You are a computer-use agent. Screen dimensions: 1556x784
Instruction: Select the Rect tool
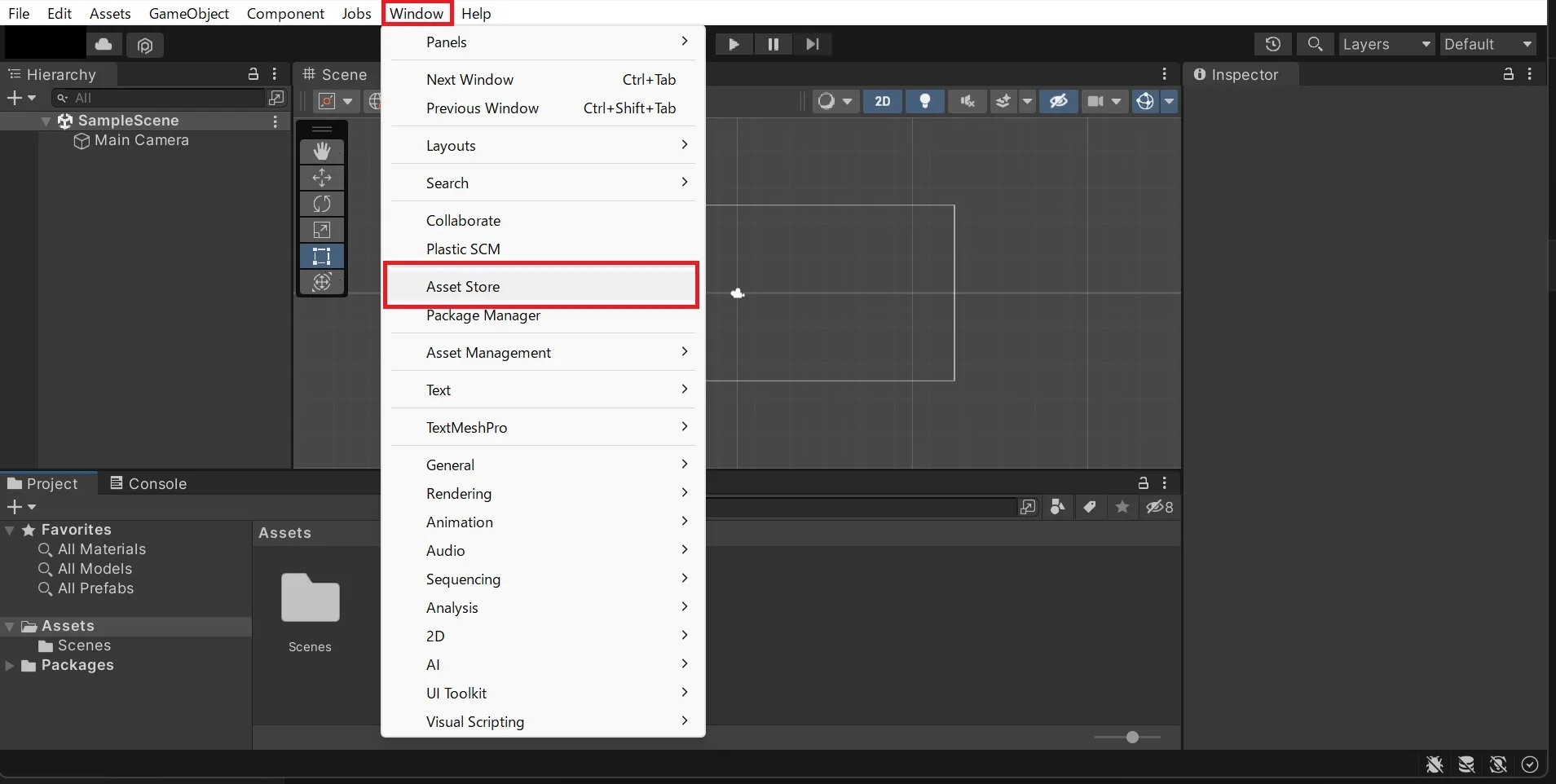click(322, 256)
